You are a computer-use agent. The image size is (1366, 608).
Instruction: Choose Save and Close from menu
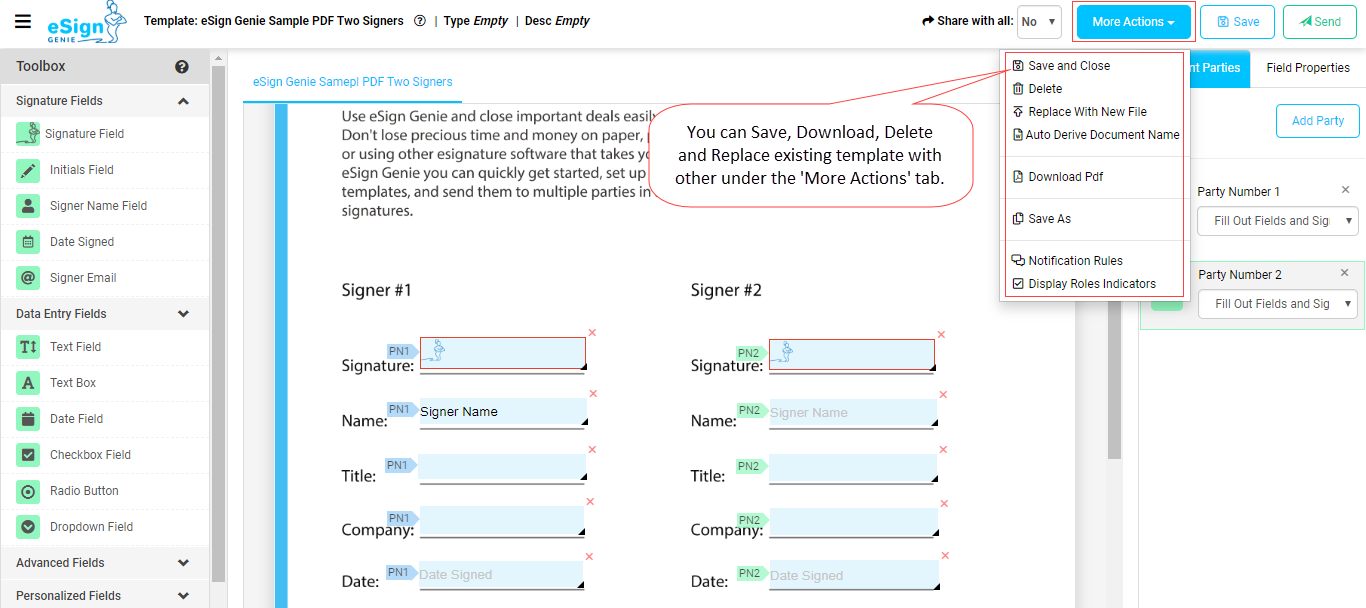(1060, 66)
